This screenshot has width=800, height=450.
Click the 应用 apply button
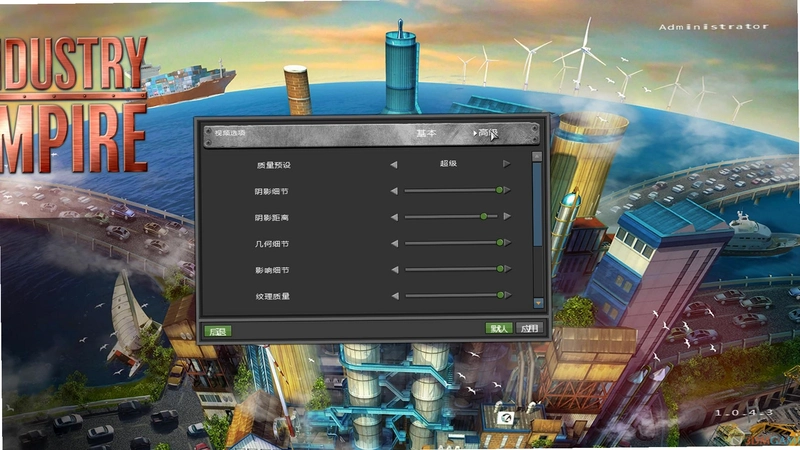point(529,328)
